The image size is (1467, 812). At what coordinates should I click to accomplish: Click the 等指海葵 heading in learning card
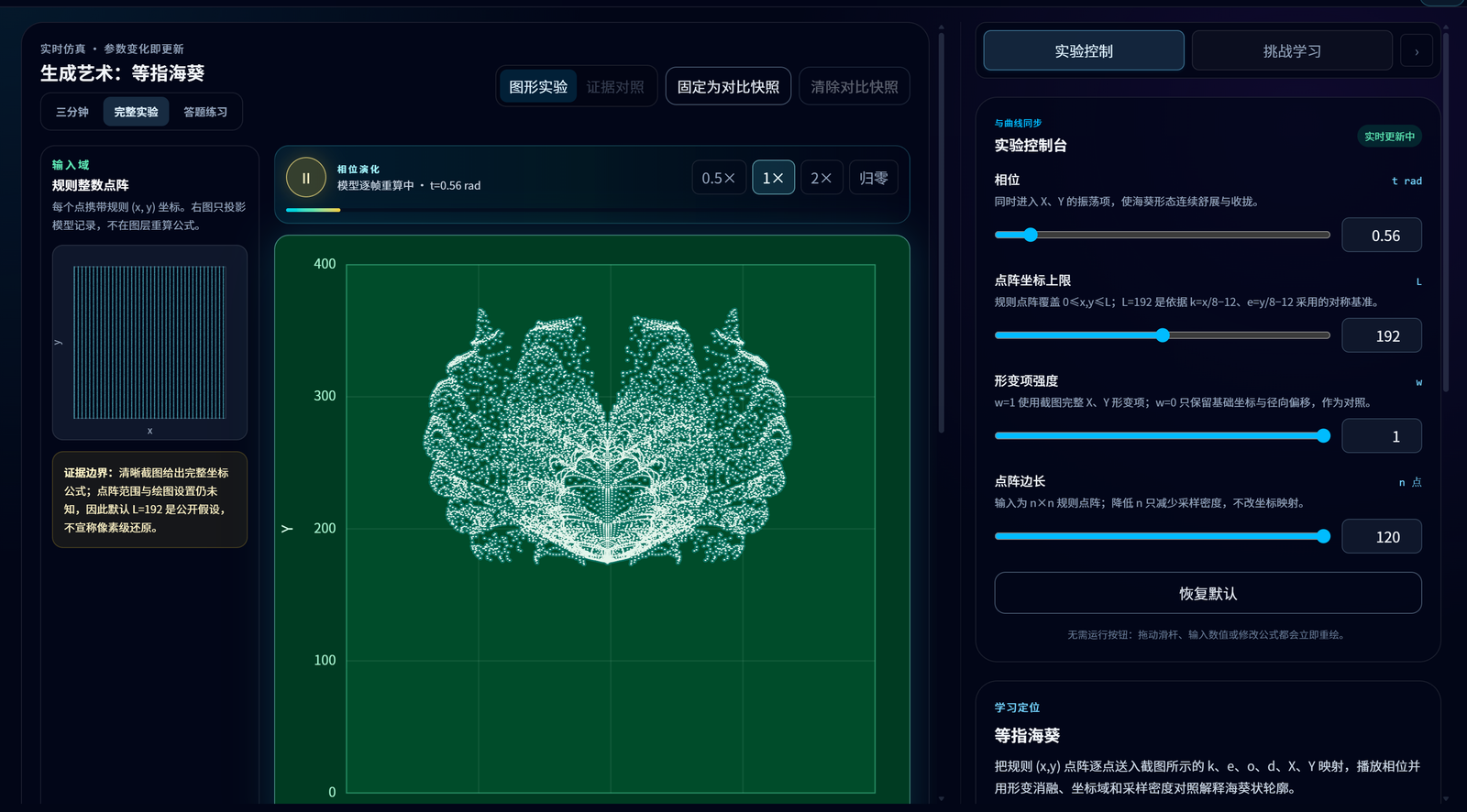pos(1027,736)
